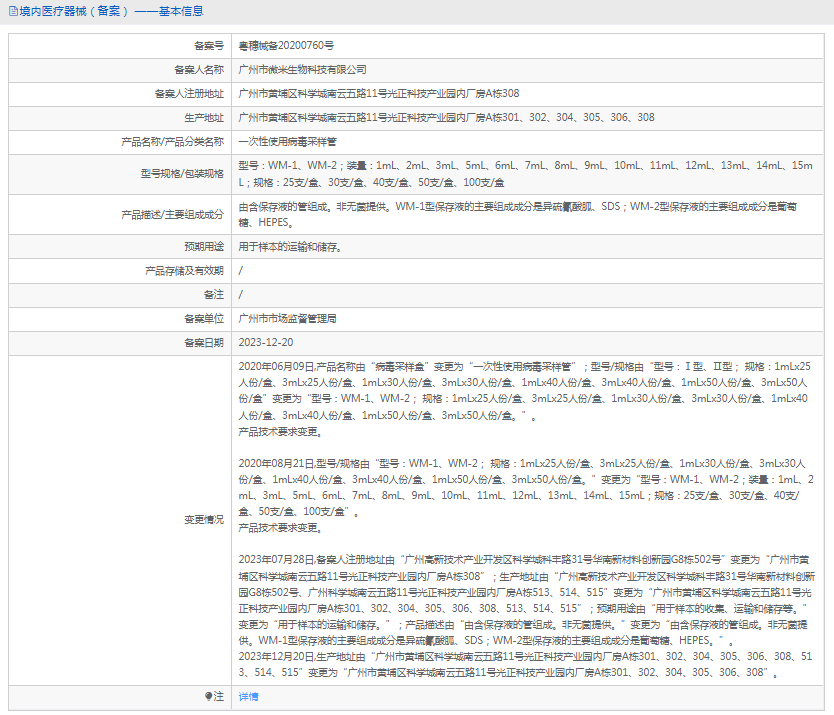Open the 详情 link in the 注 row

pyautogui.click(x=248, y=696)
